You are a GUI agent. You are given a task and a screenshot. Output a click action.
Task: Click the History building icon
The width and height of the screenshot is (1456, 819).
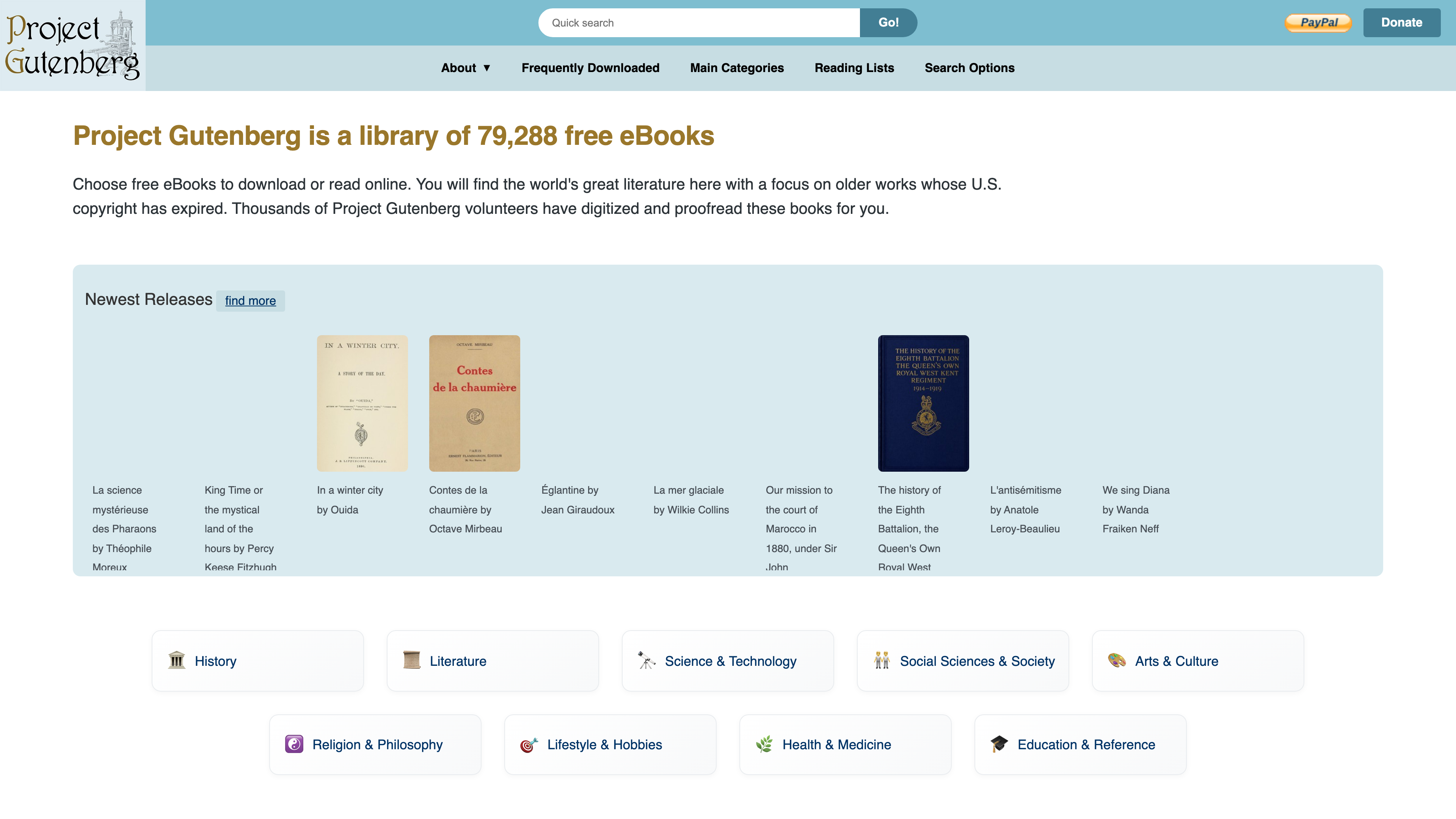tap(176, 660)
